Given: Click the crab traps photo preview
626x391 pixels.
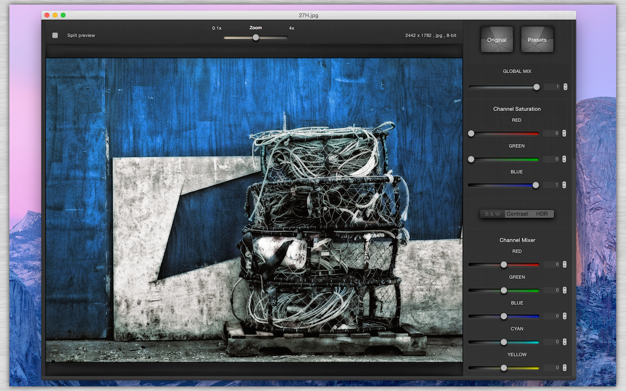Looking at the screenshot, I should pos(254,210).
